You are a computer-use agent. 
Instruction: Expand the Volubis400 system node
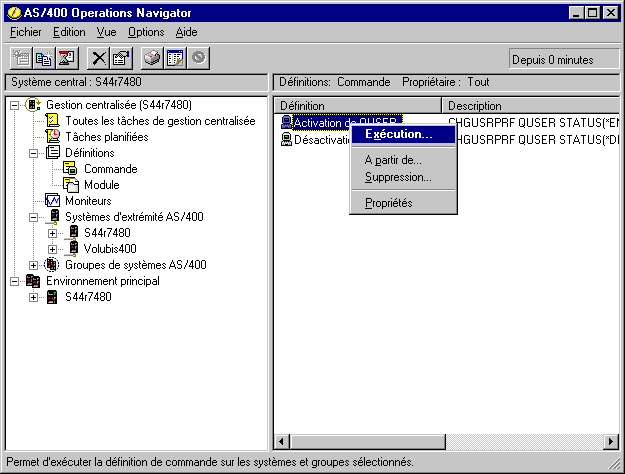52,250
